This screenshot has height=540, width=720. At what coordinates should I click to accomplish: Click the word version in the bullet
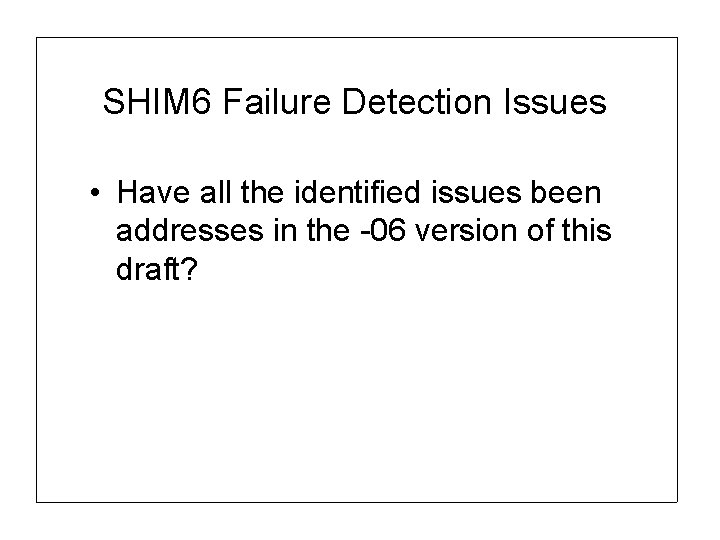pyautogui.click(x=466, y=230)
